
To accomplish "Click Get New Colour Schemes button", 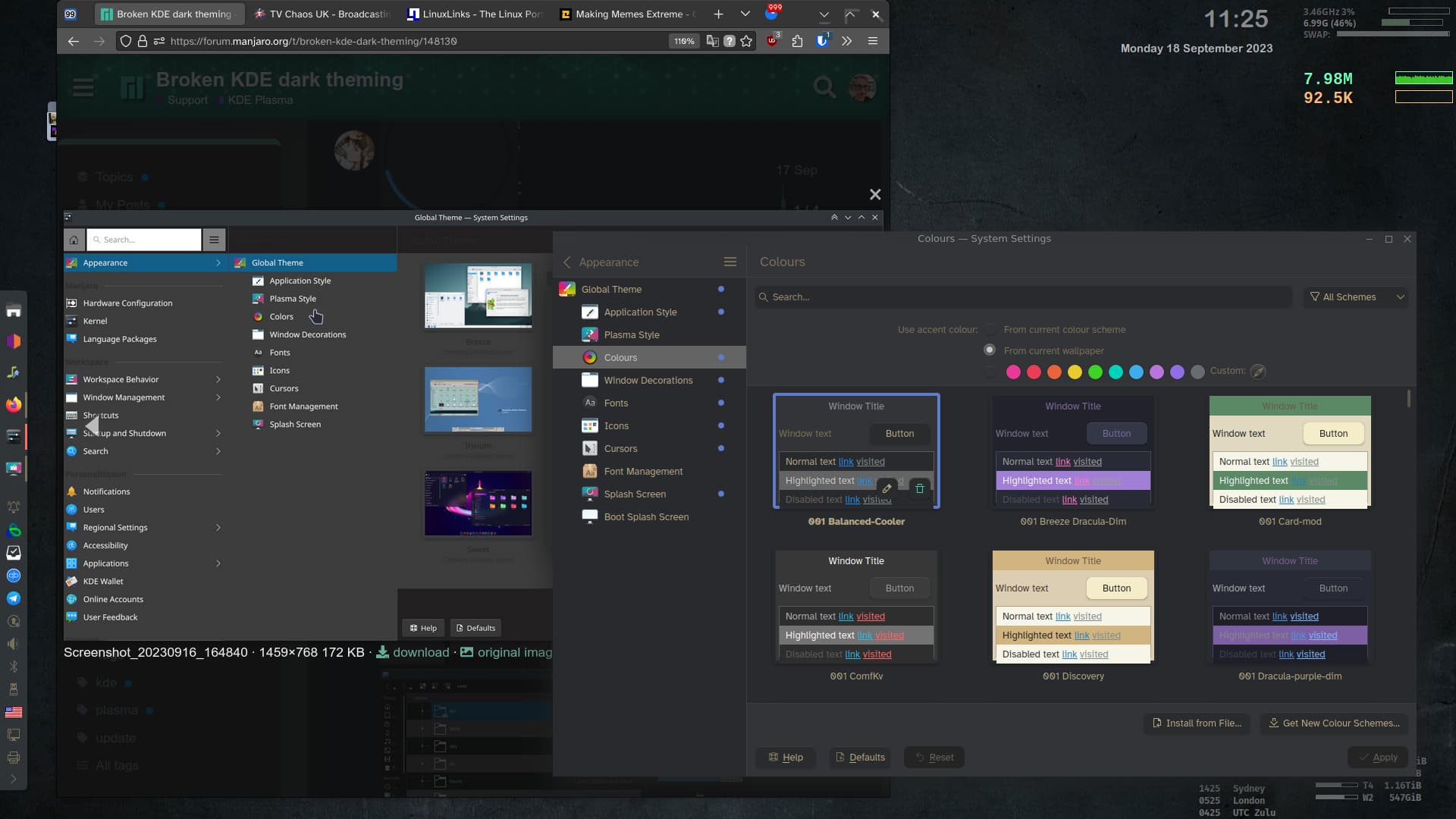I will 1335,723.
